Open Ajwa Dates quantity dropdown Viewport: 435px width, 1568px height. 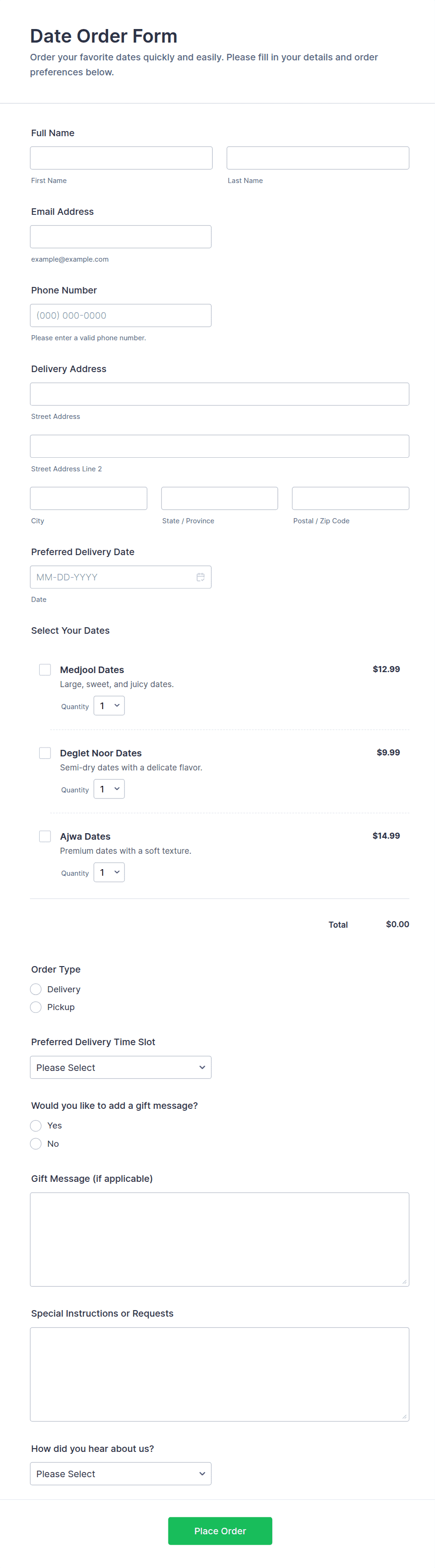point(109,872)
